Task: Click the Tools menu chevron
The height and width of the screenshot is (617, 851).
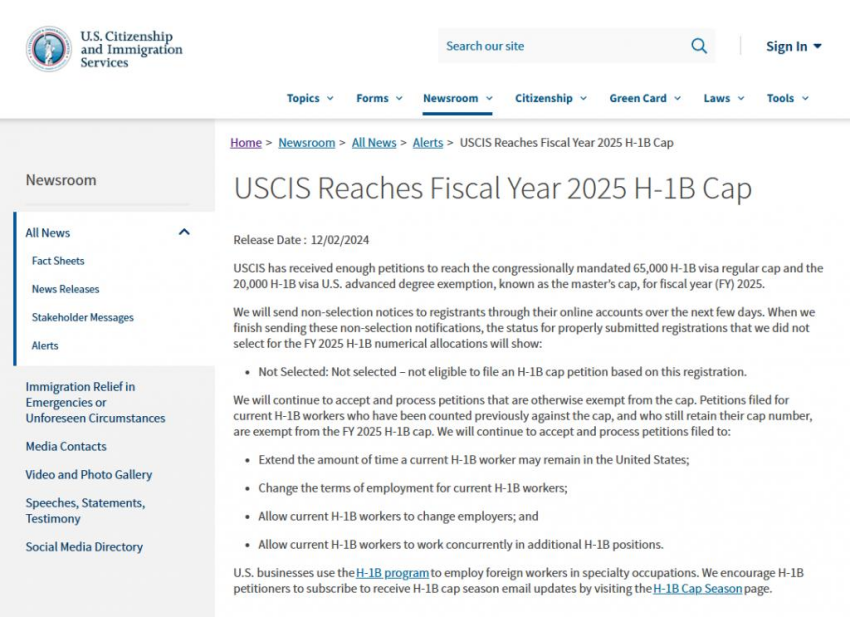Action: coord(805,98)
